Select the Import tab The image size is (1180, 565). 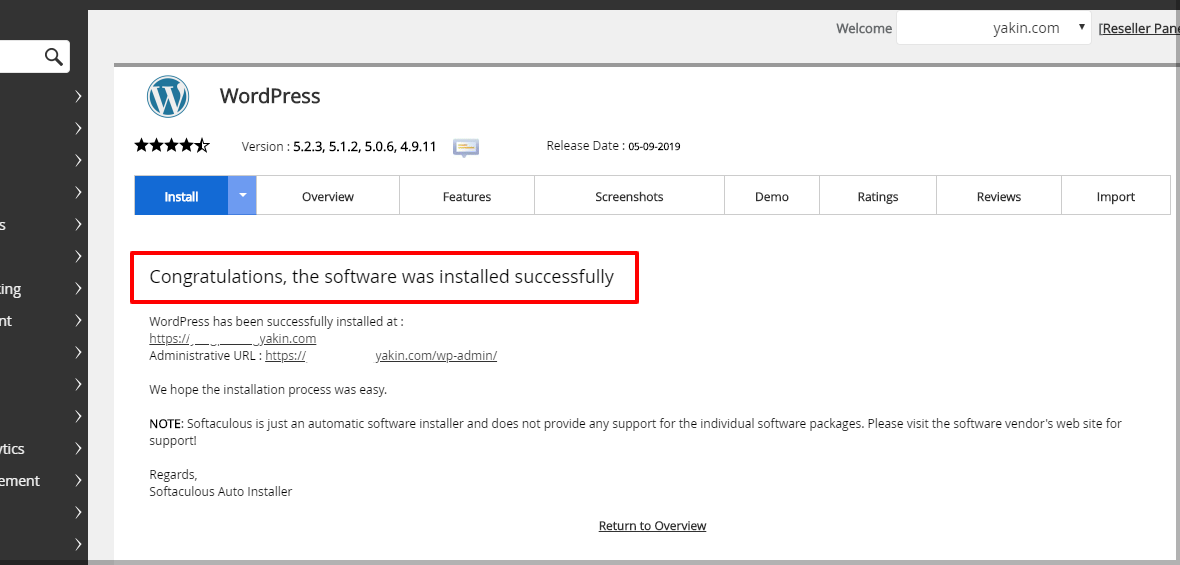[x=1115, y=196]
